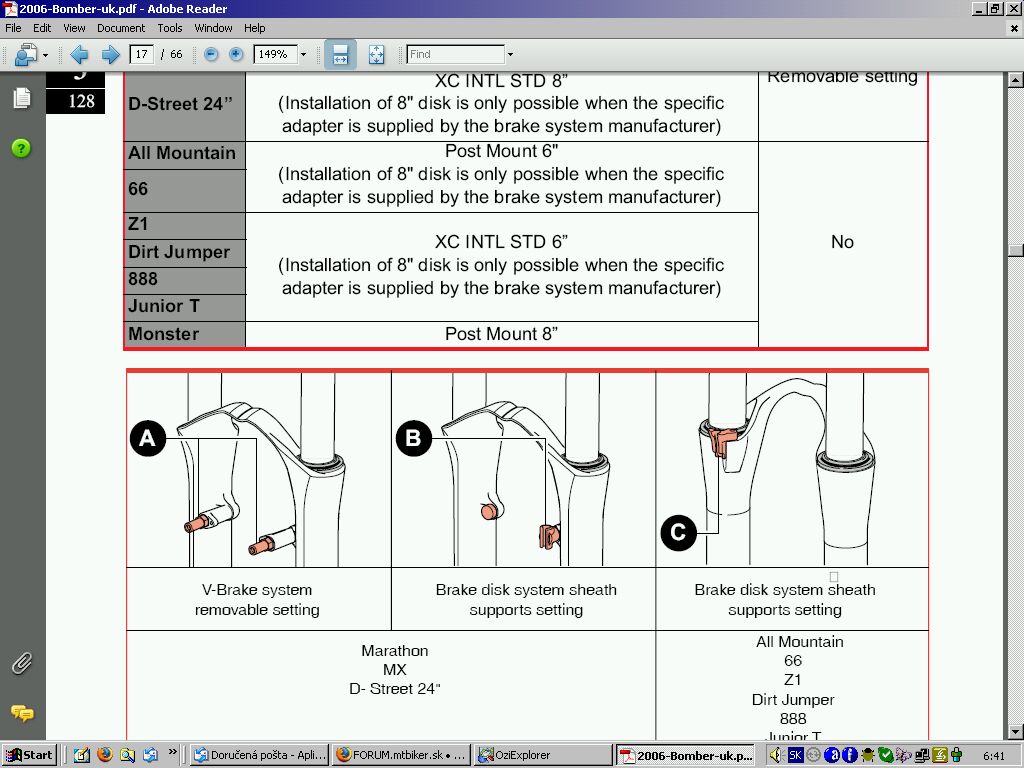This screenshot has height=768, width=1024.
Task: Show the Comments panel icon
Action: tap(21, 713)
